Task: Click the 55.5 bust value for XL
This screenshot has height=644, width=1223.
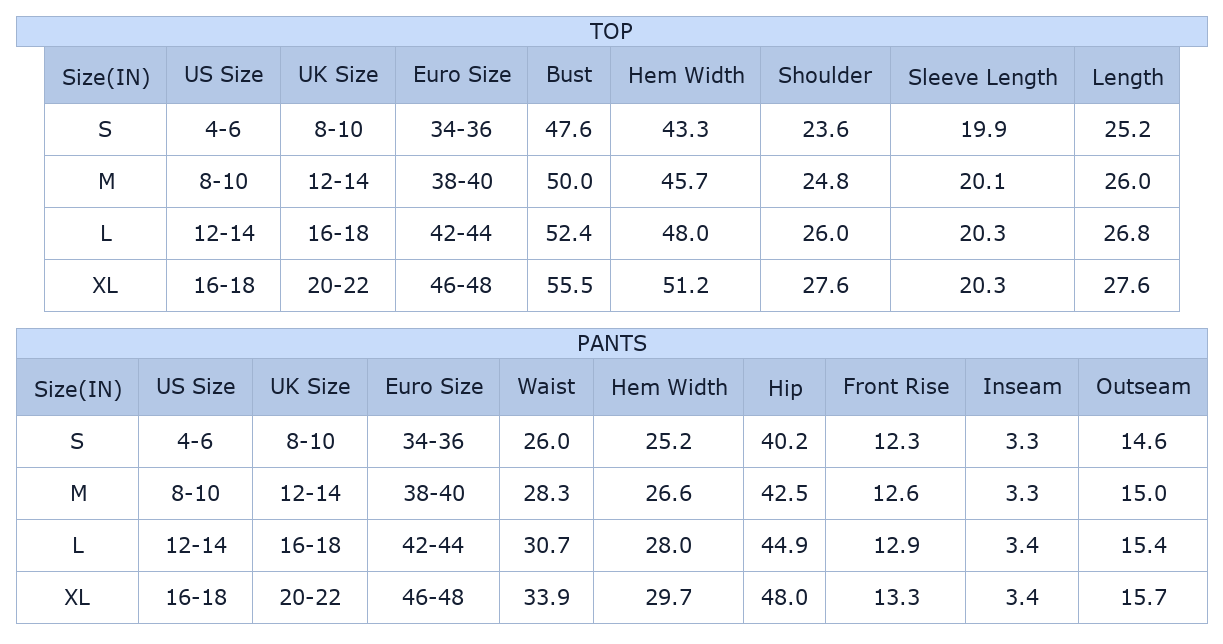Action: pos(569,285)
